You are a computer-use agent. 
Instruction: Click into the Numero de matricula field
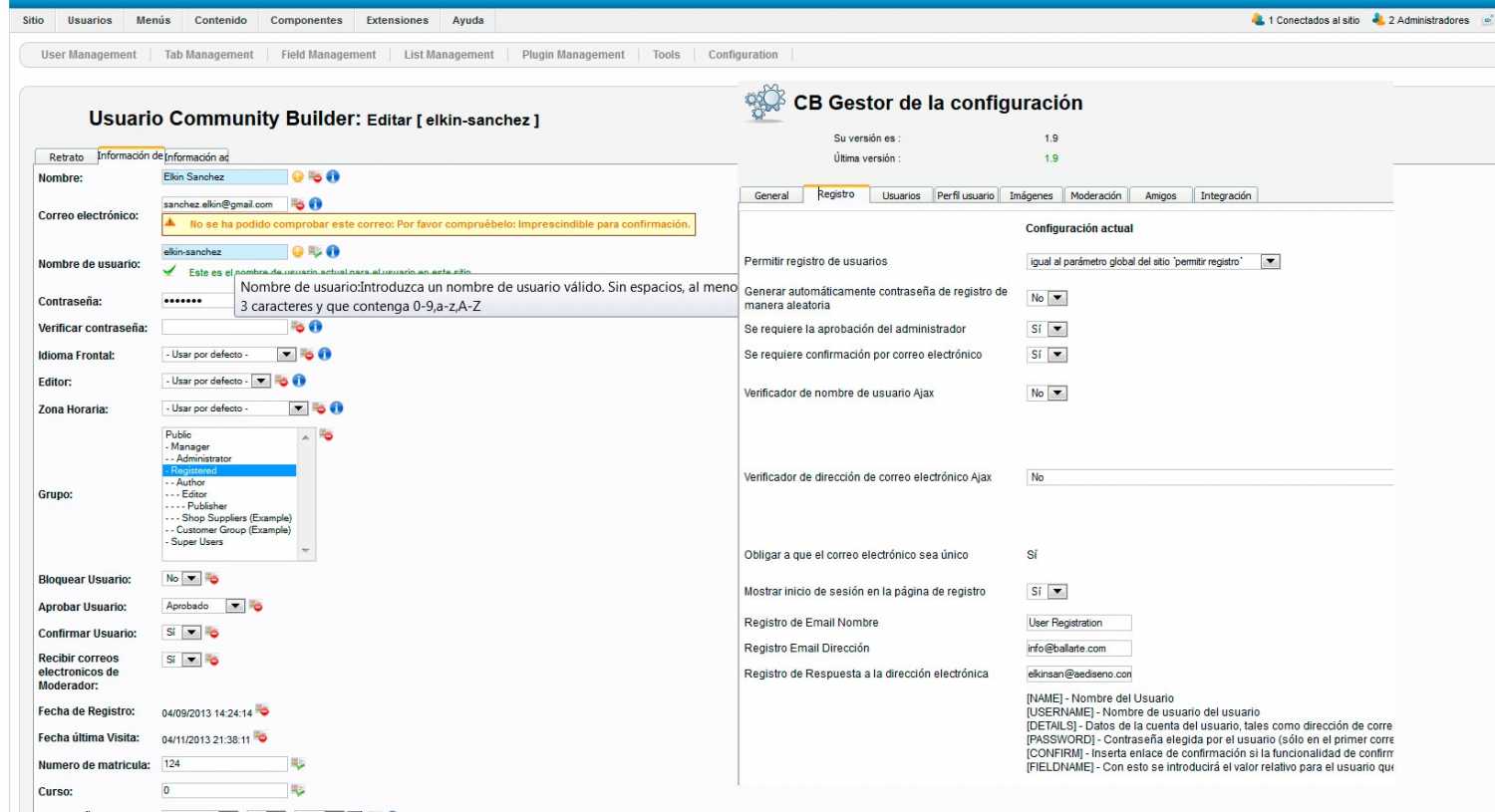tap(224, 764)
